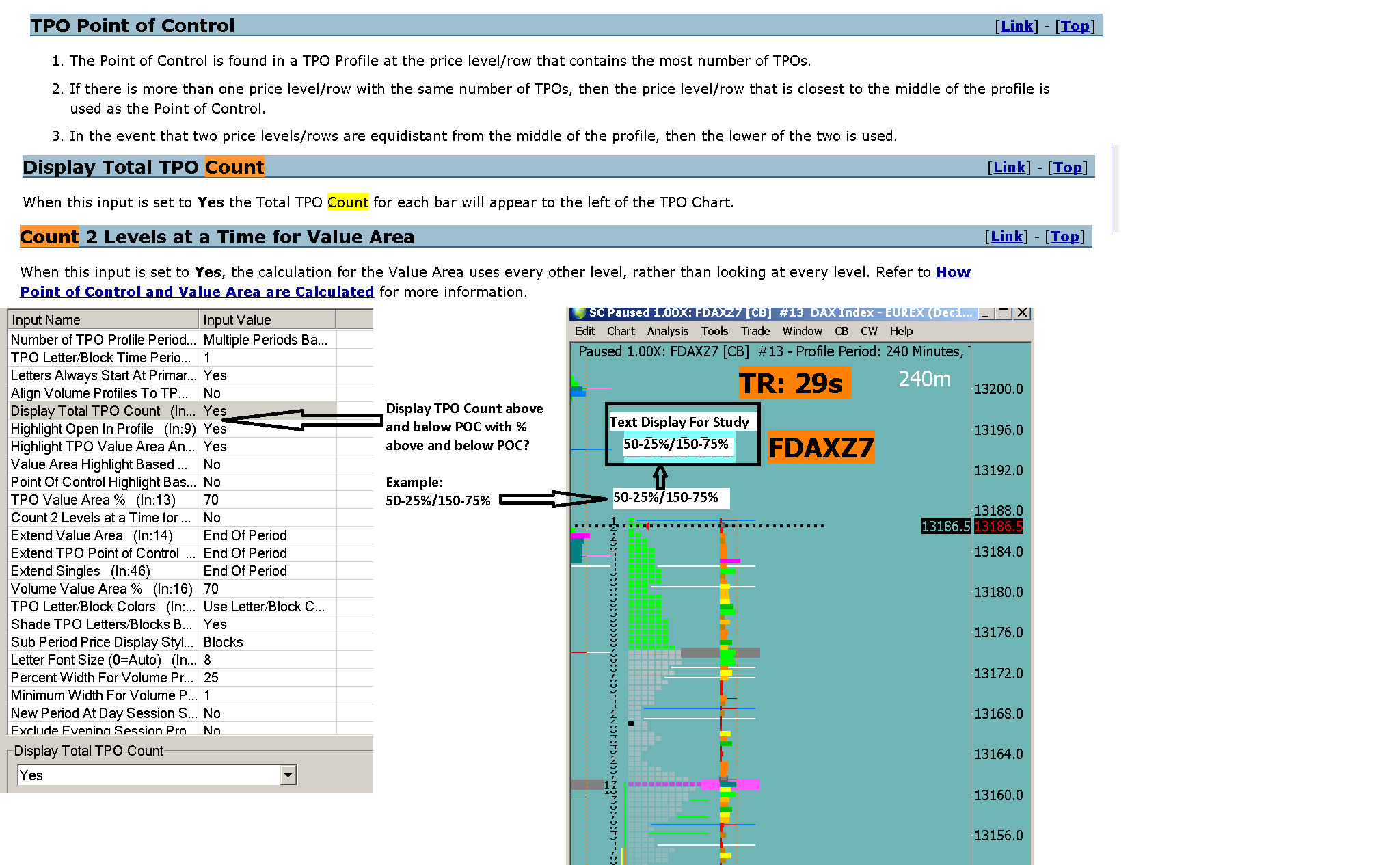Screen dimensions: 1400x865
Task: Open the Analysis menu
Action: coord(667,331)
